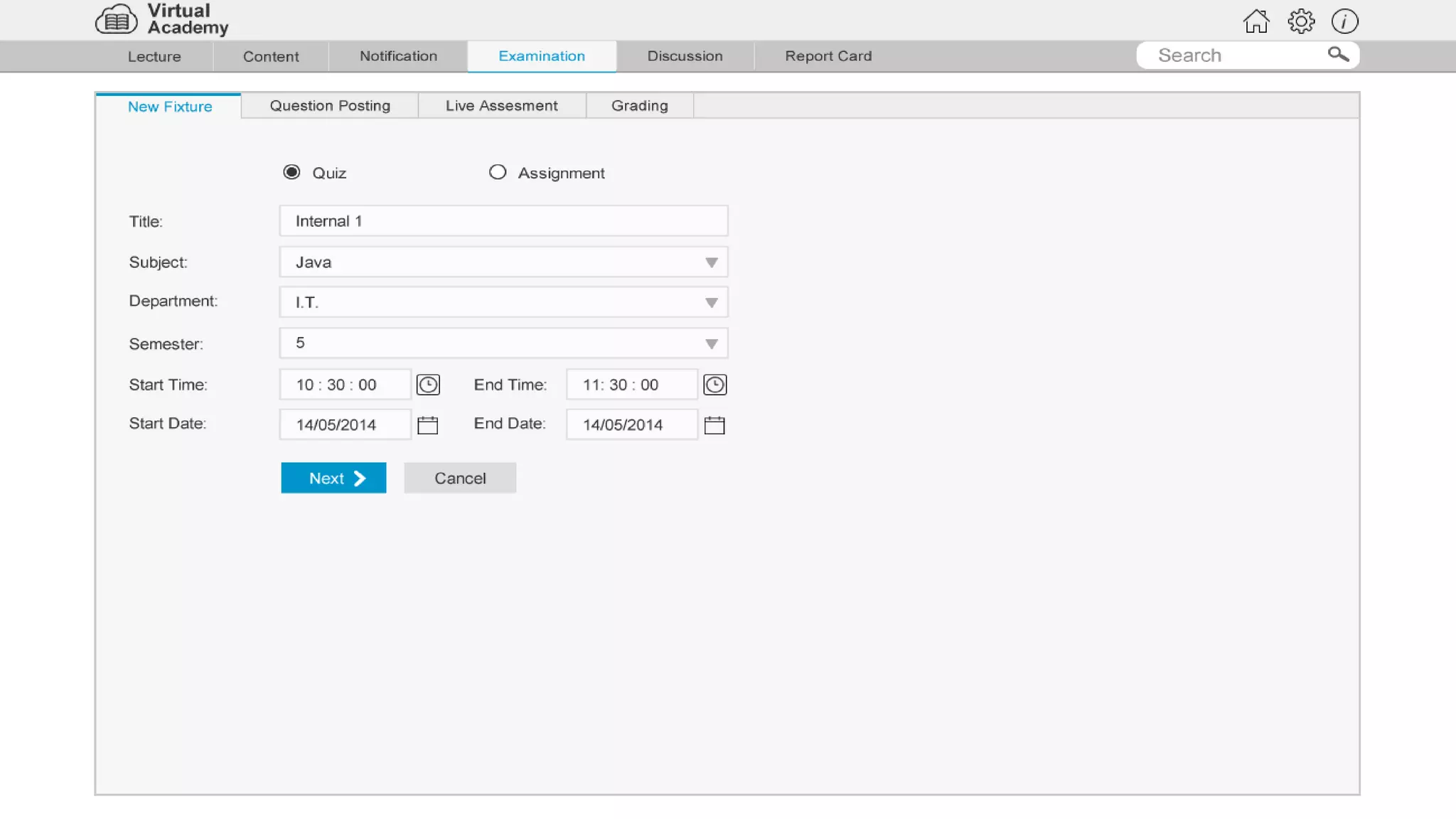Viewport: 1456px width, 819px height.
Task: Expand the Department dropdown
Action: pyautogui.click(x=711, y=303)
